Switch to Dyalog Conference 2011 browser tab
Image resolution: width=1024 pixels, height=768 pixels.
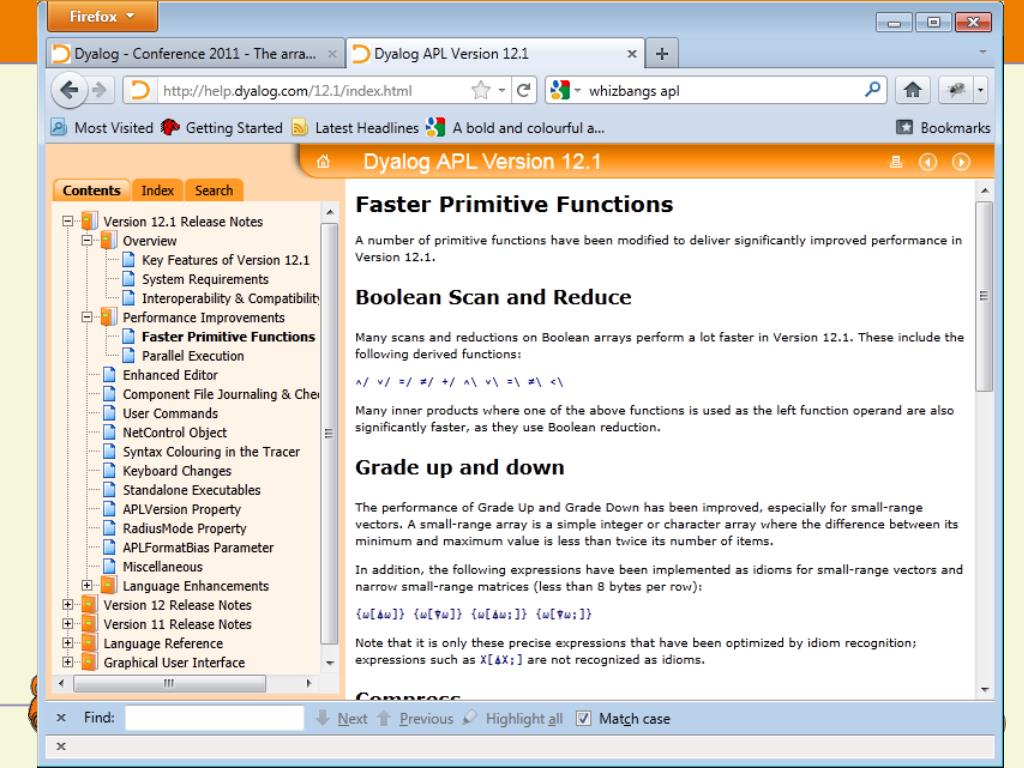point(195,54)
